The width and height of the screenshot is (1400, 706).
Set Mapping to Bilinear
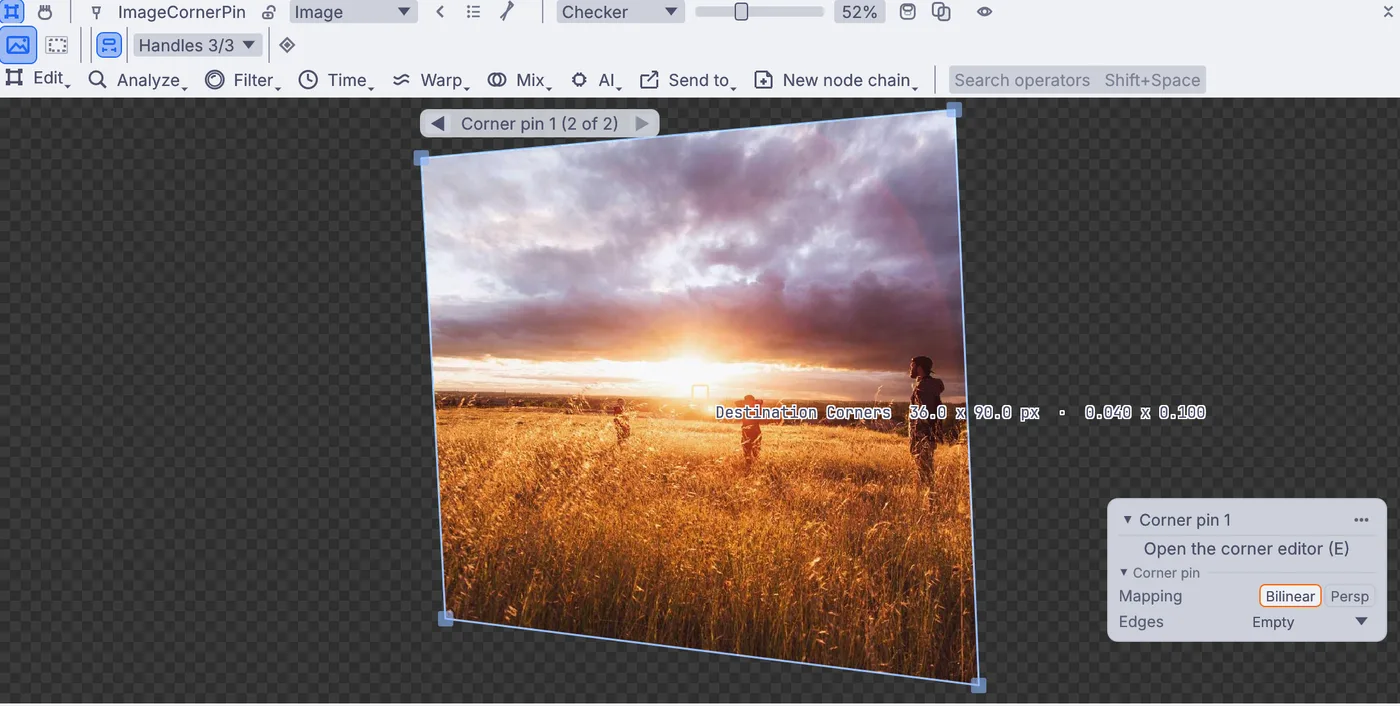(1290, 596)
